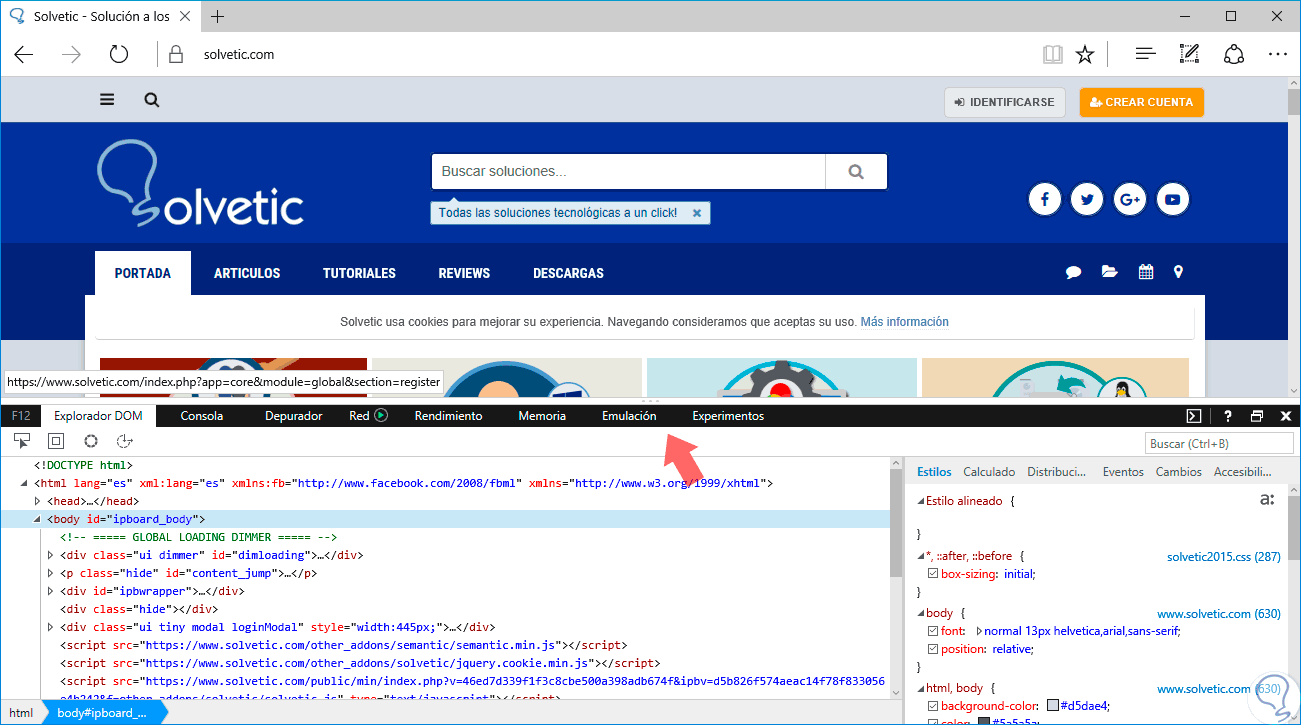Screen dimensions: 1301x725
Task: Collapse the body ipboard_body node
Action: click(x=38, y=519)
